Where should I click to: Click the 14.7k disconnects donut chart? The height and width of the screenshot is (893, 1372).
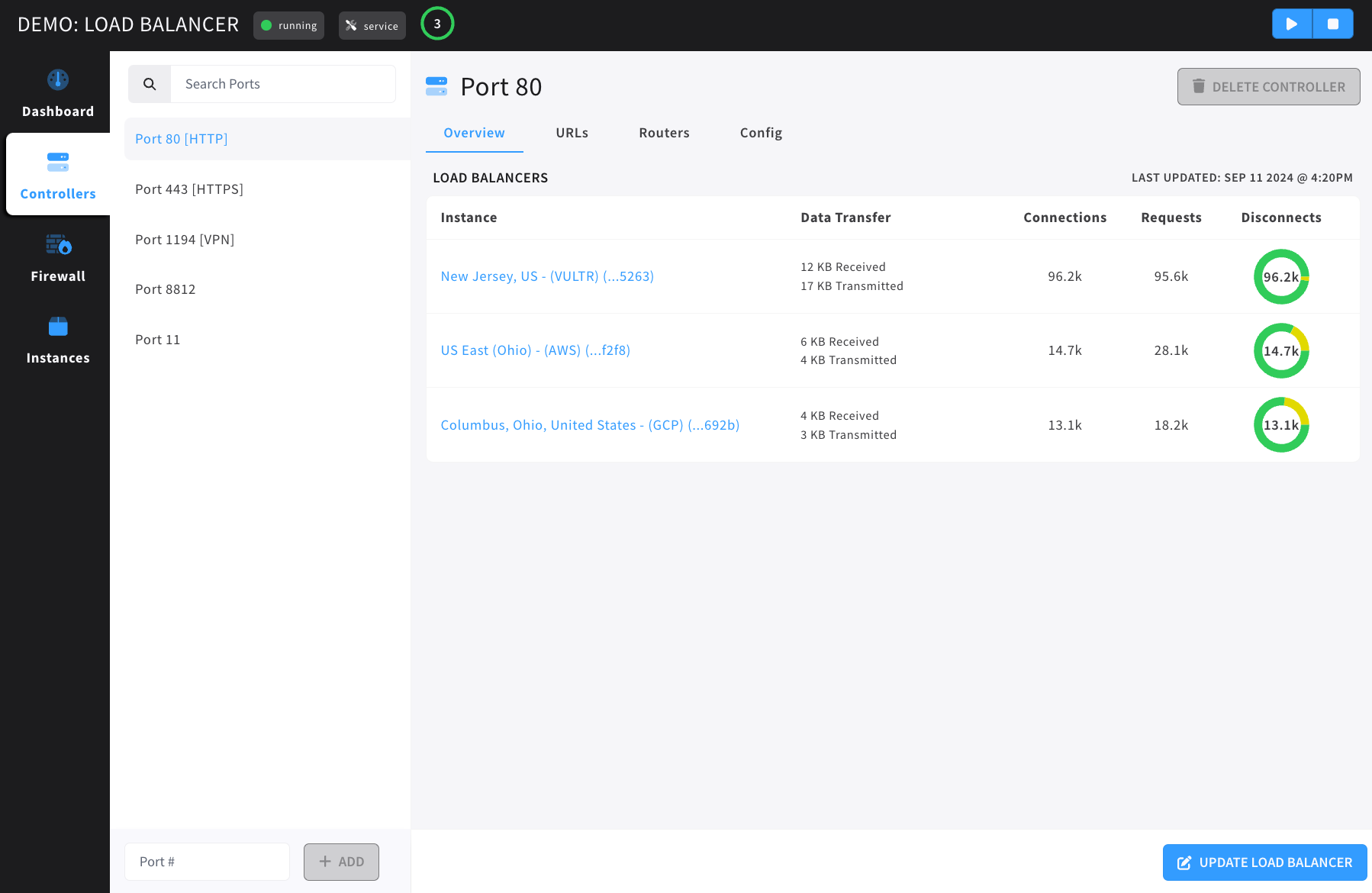coord(1281,350)
